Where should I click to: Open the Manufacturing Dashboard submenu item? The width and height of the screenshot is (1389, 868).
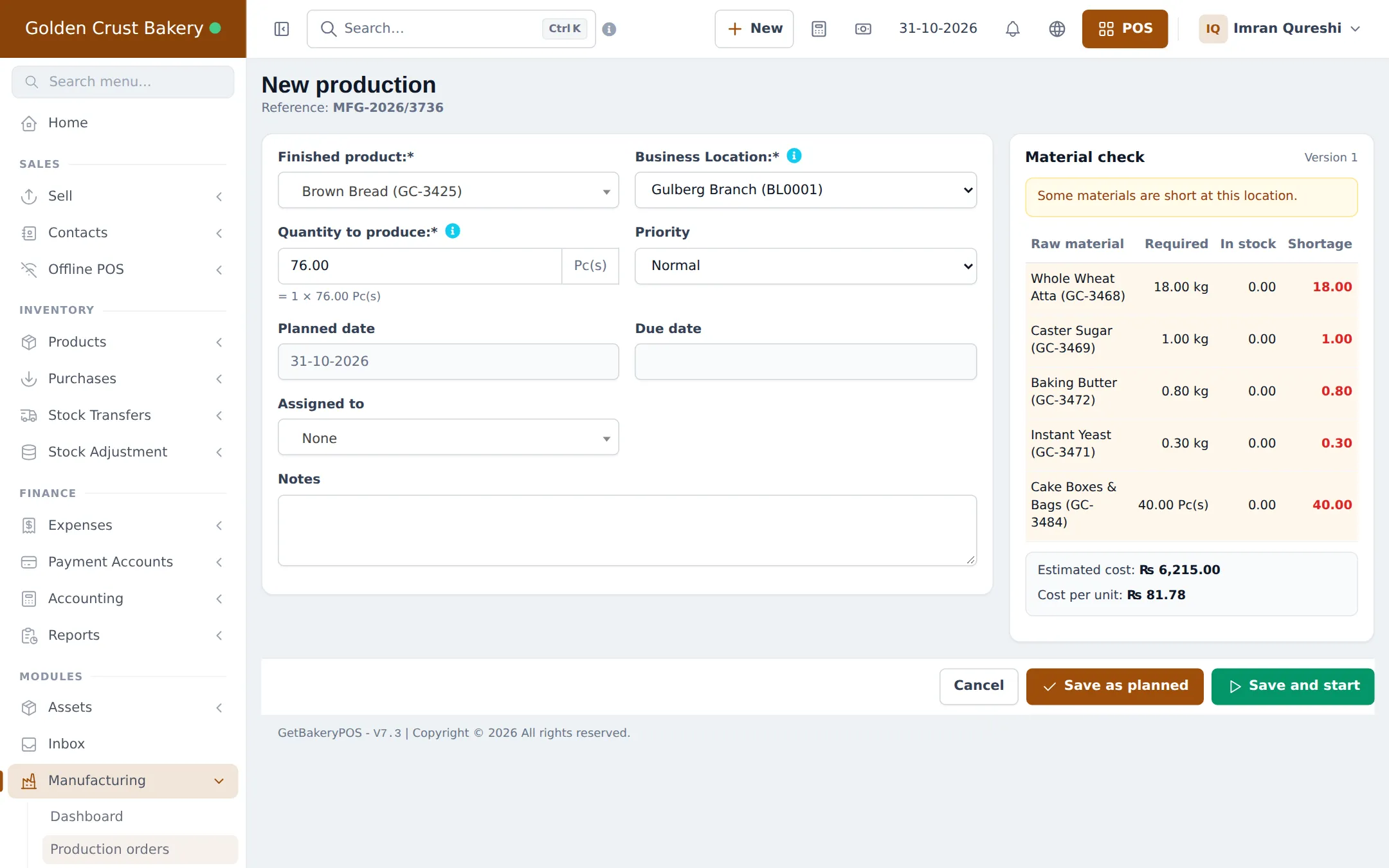tap(140, 816)
